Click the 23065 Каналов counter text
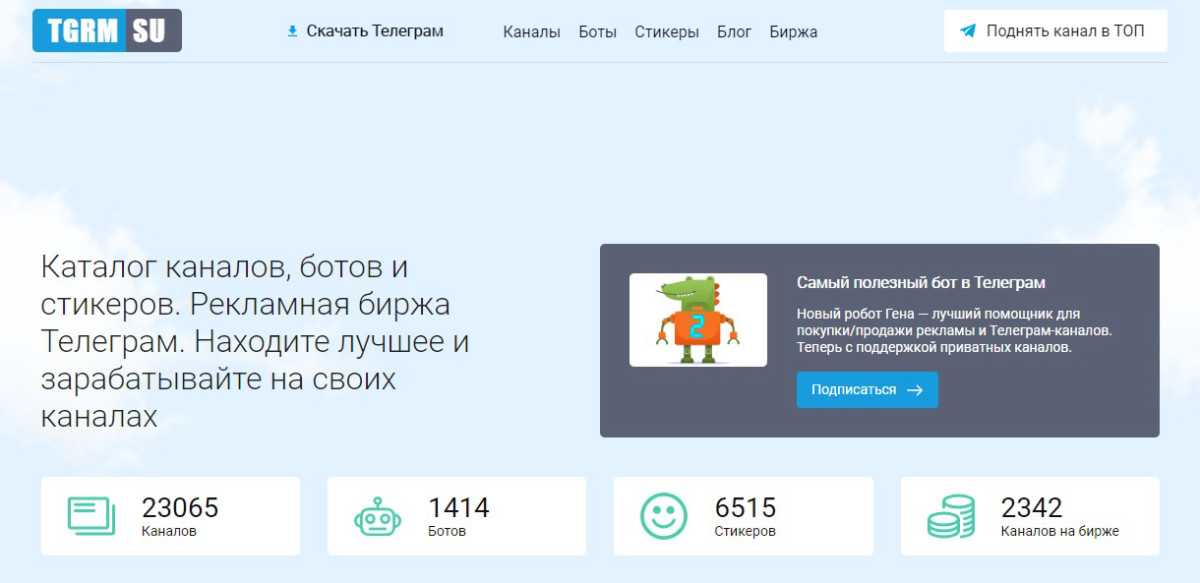Image resolution: width=1200 pixels, height=583 pixels. 180,517
